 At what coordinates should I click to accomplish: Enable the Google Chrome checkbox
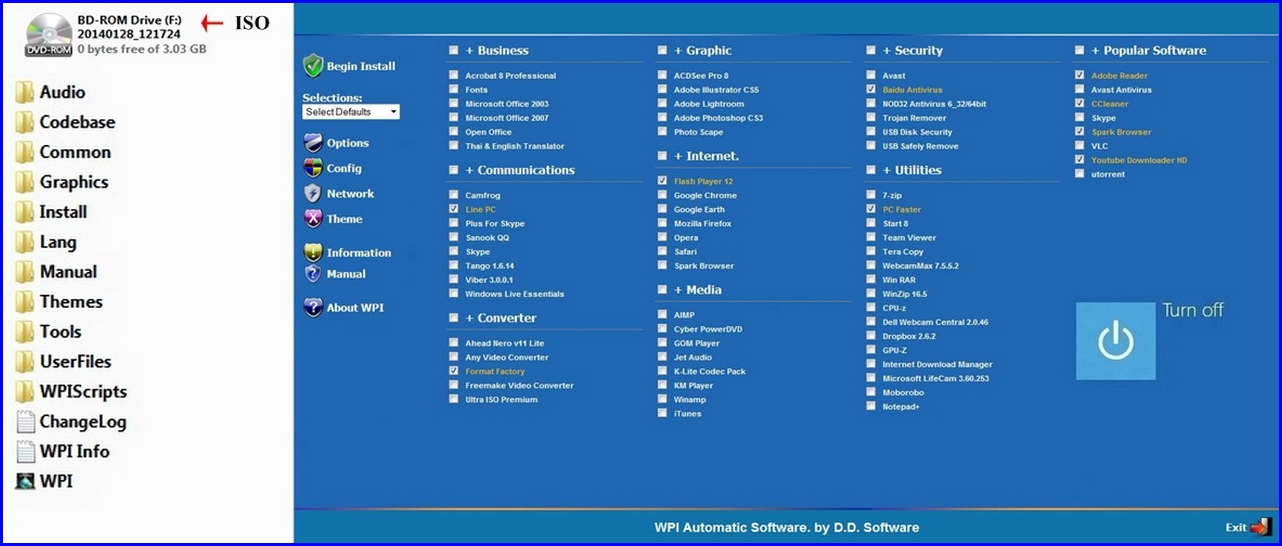tap(663, 195)
